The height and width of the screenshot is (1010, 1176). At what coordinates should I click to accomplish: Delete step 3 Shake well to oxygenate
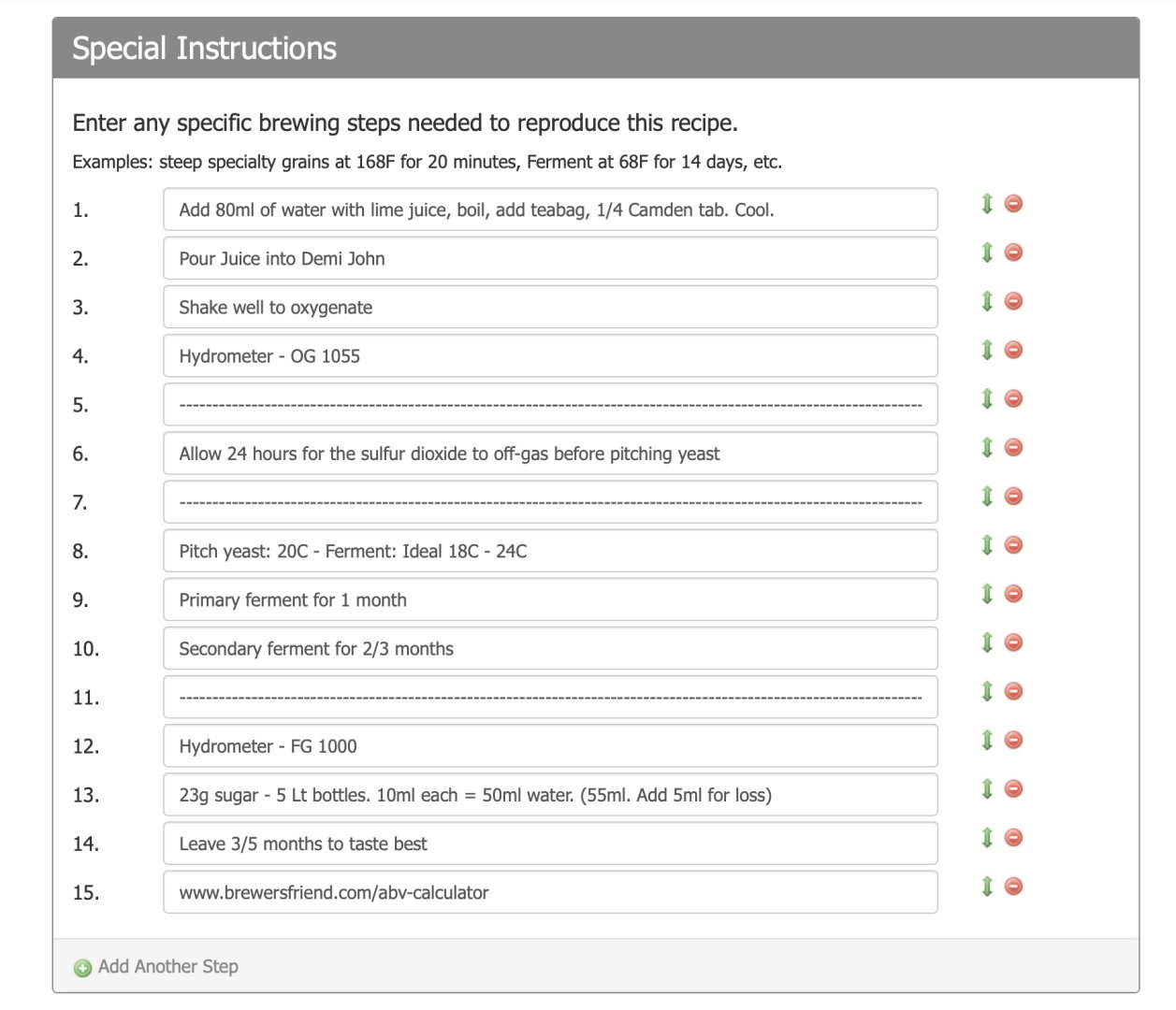coord(1013,301)
